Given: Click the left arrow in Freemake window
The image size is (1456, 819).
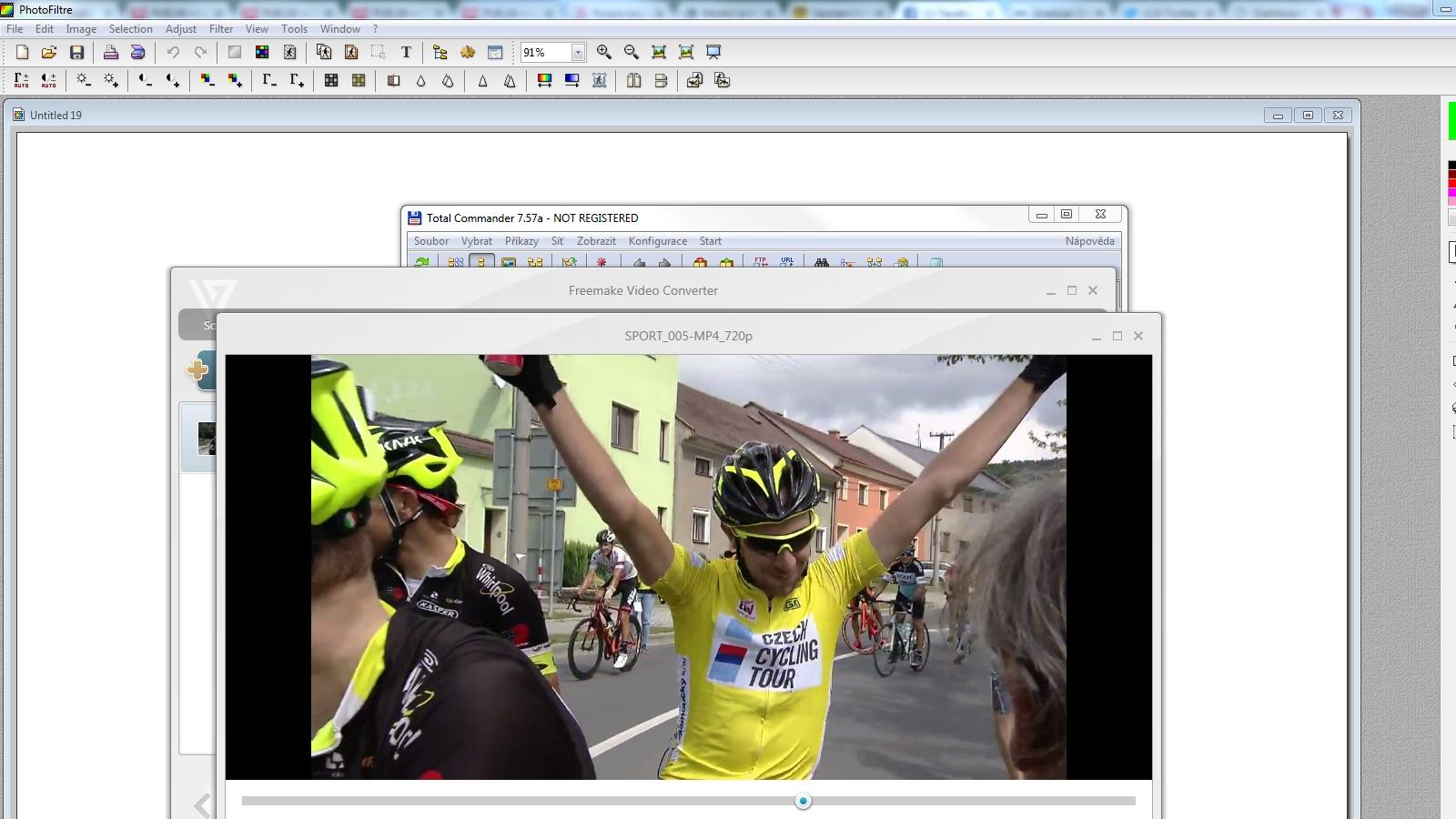Looking at the screenshot, I should tap(202, 805).
